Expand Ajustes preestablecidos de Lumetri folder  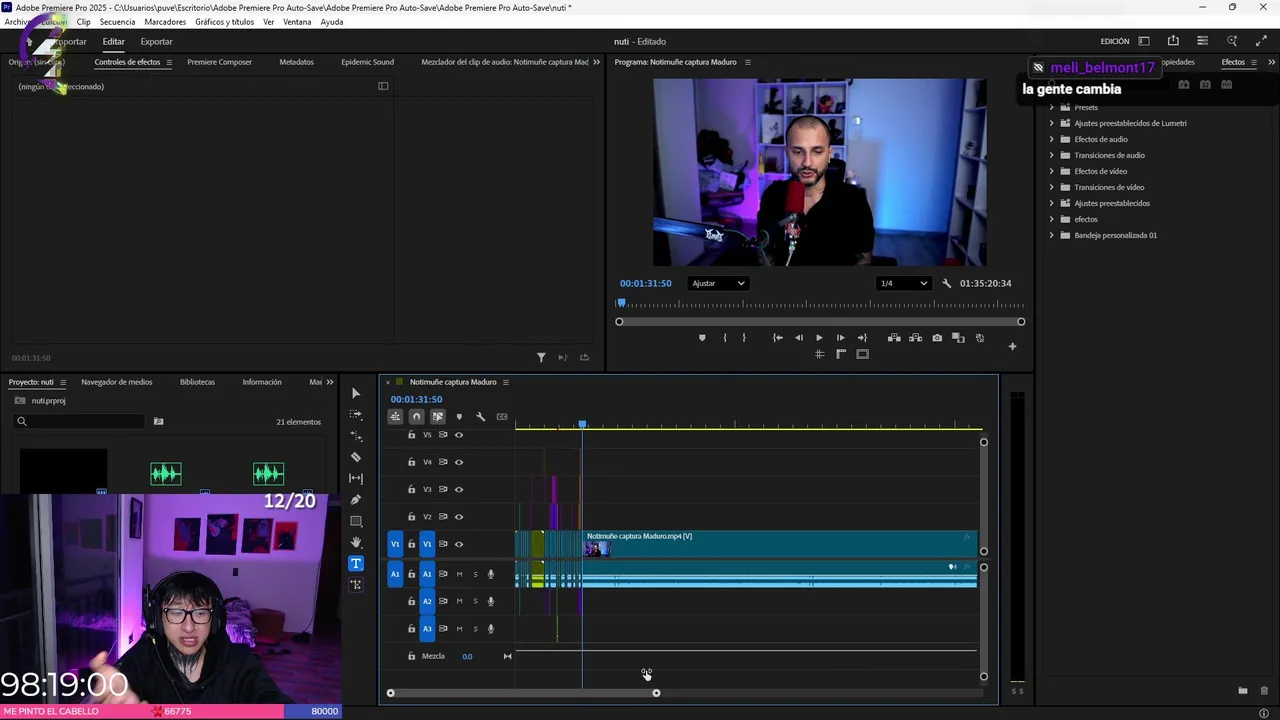tap(1051, 123)
